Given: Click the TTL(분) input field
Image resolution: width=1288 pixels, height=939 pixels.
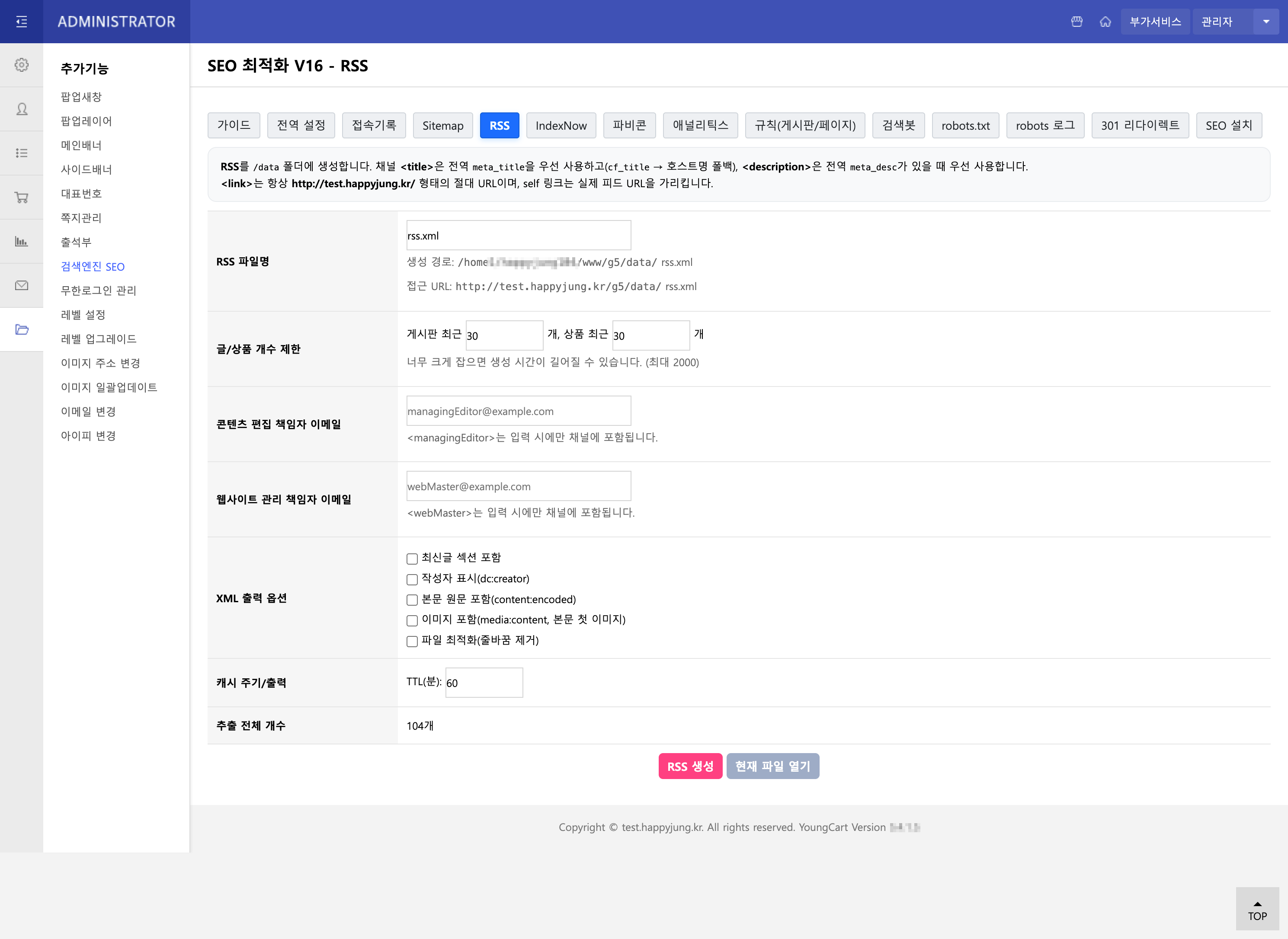Looking at the screenshot, I should (x=484, y=683).
